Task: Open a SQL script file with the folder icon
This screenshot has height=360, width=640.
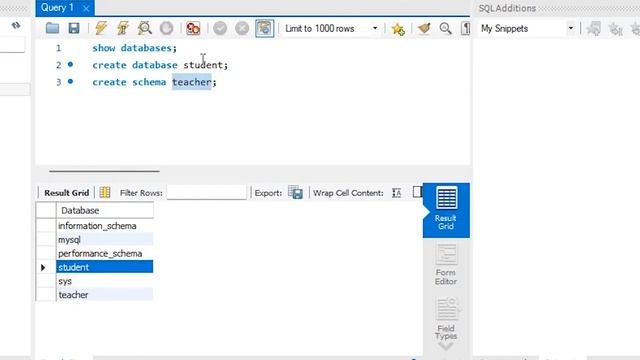Action: 52,28
